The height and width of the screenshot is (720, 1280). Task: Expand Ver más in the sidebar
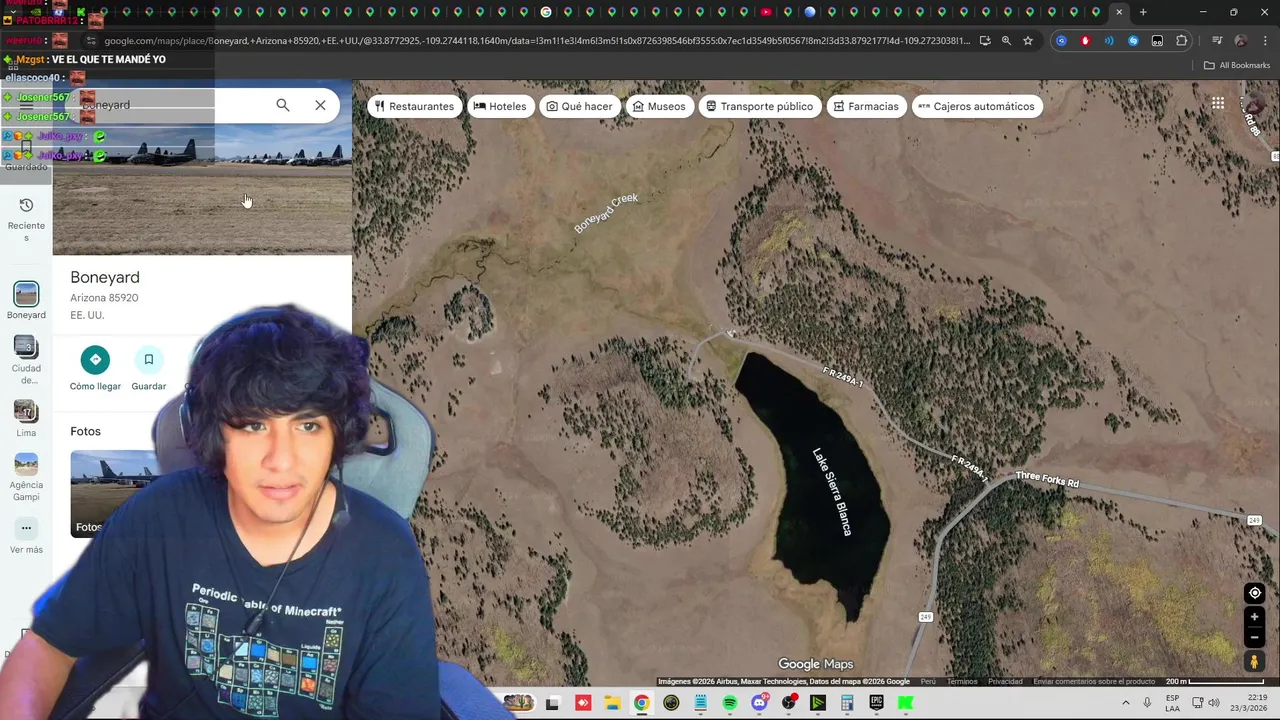pos(26,536)
